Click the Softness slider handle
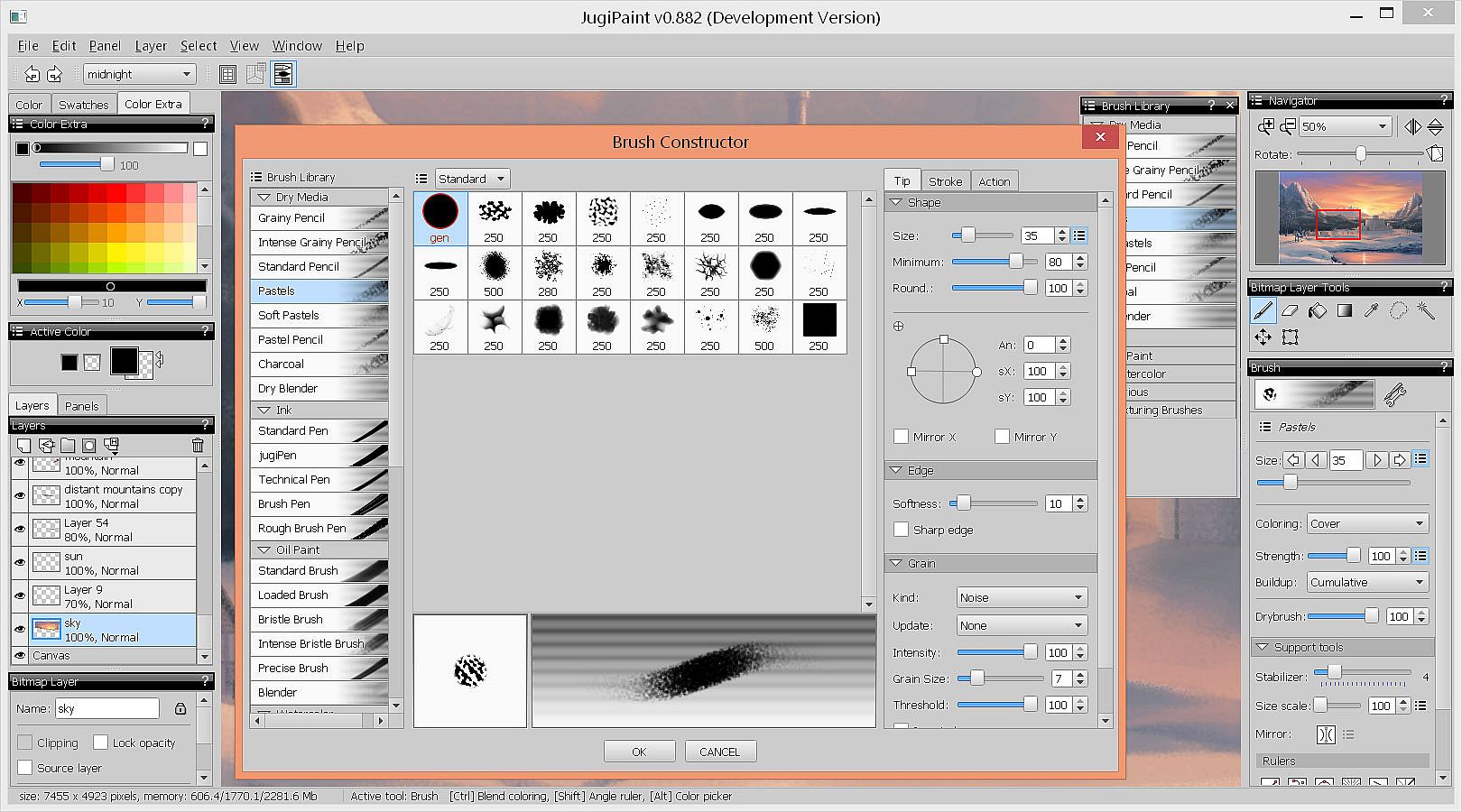The image size is (1462, 812). click(964, 503)
